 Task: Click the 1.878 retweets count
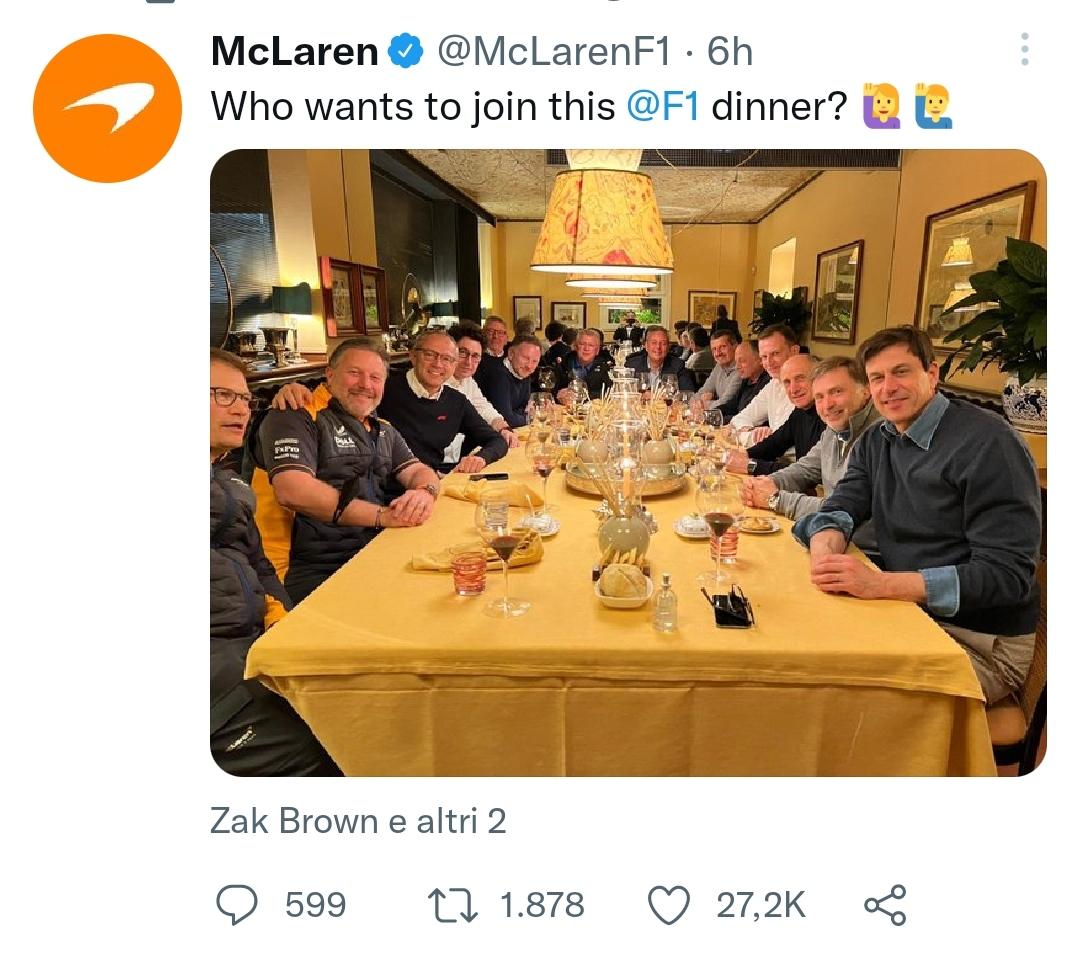pyautogui.click(x=541, y=905)
